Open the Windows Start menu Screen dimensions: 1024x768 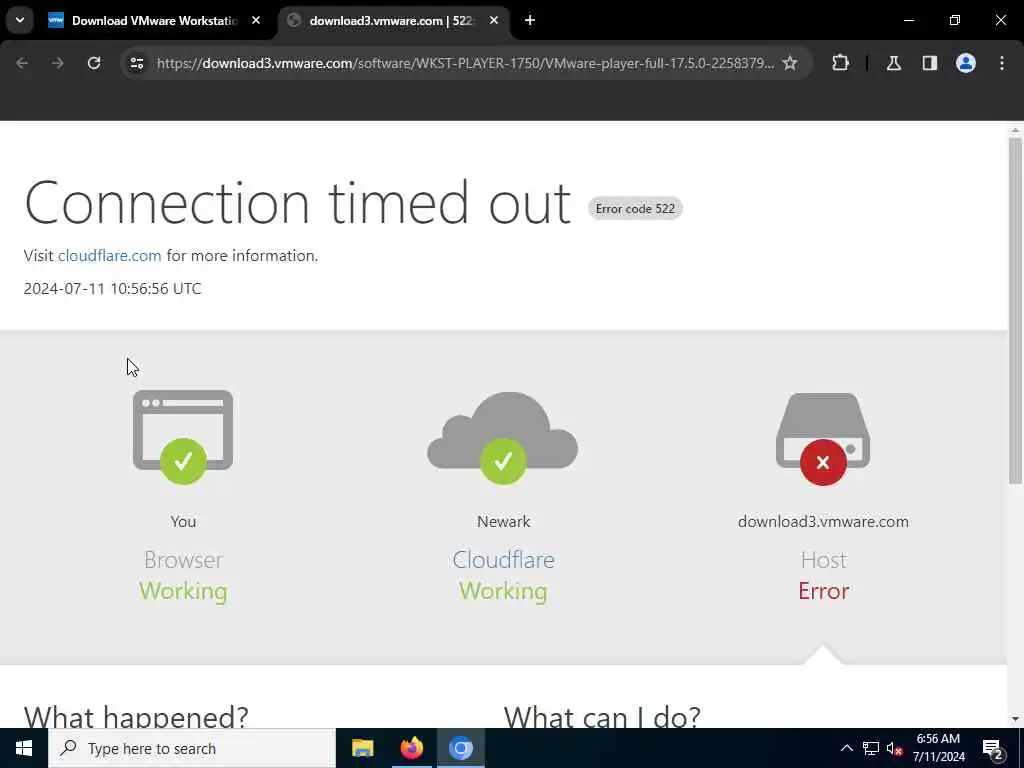(24, 748)
